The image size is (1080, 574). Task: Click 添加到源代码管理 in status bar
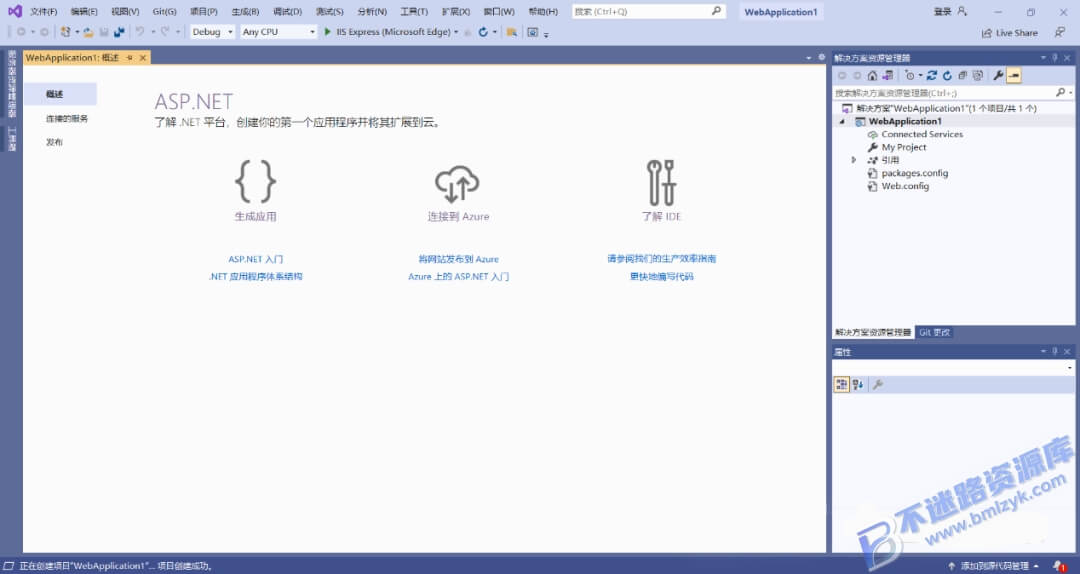pos(994,566)
